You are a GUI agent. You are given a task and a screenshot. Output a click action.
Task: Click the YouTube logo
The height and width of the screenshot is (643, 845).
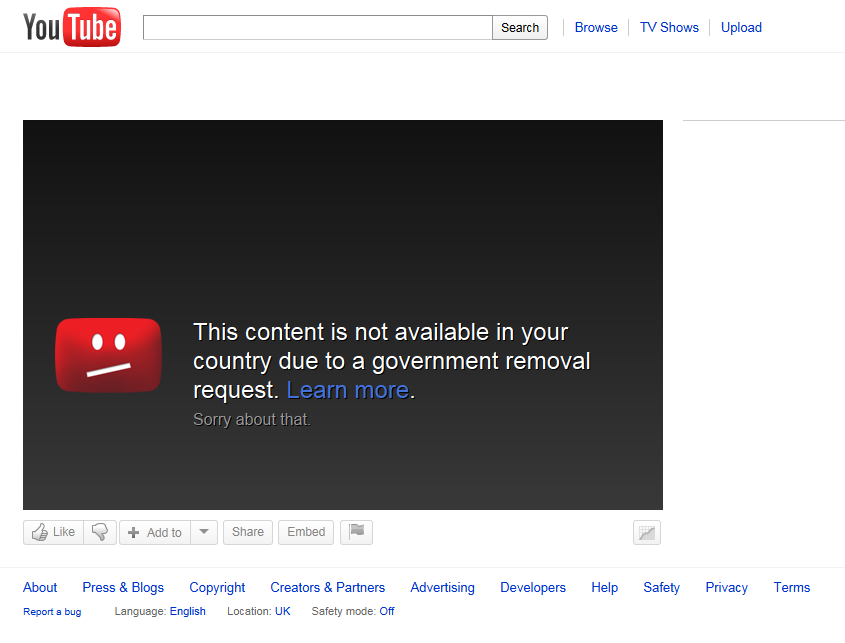(72, 27)
